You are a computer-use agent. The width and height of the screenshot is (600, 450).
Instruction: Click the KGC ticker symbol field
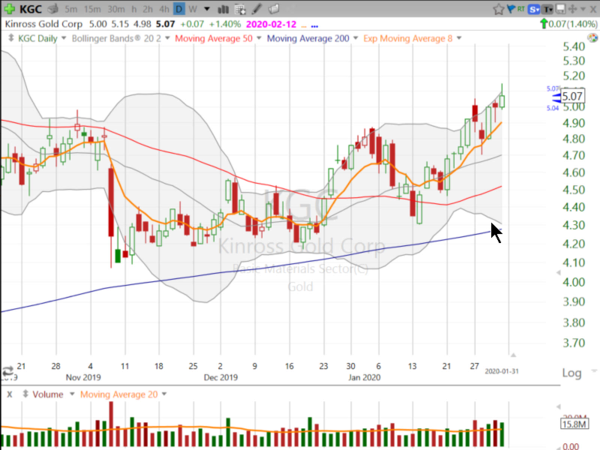(31, 9)
